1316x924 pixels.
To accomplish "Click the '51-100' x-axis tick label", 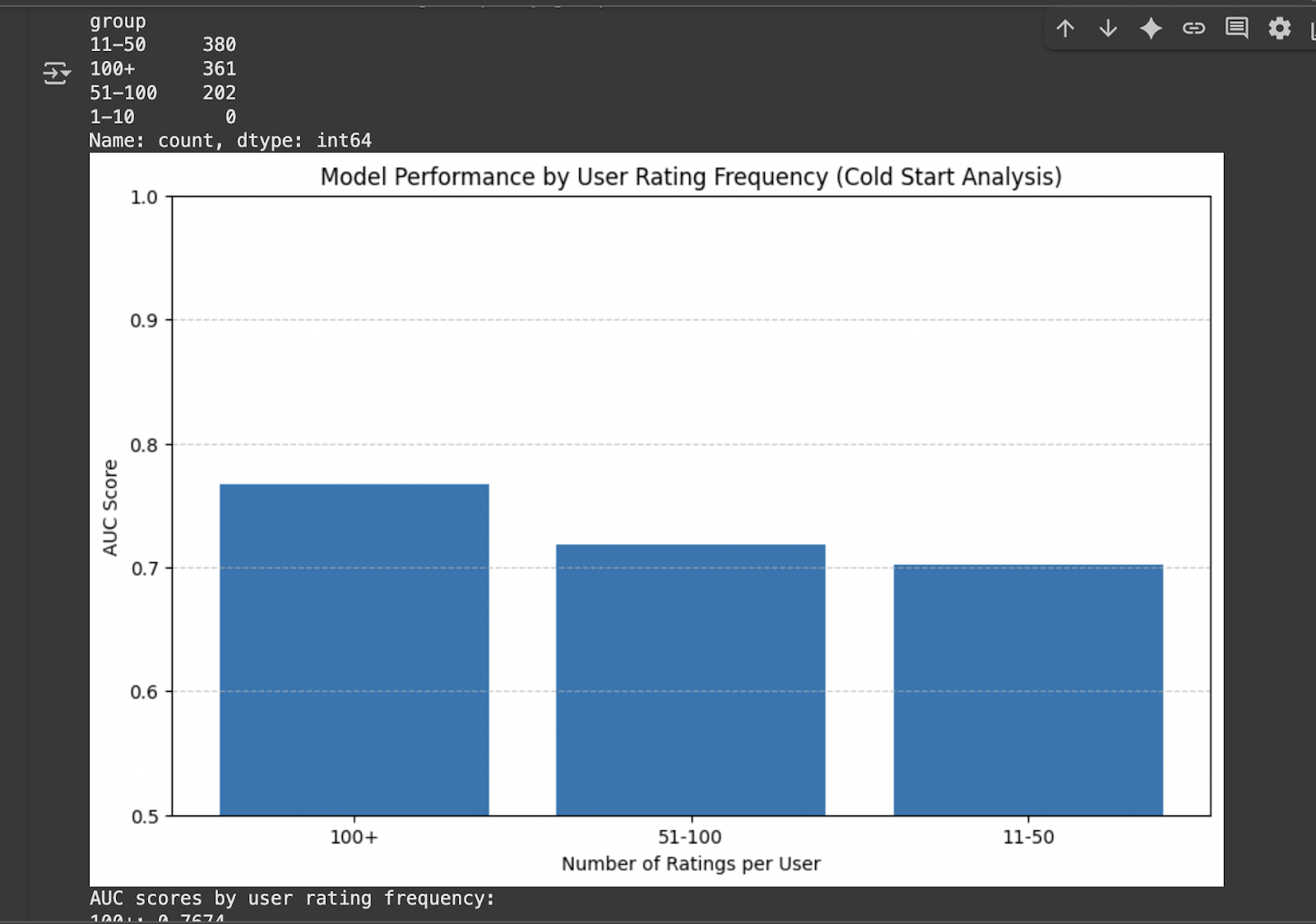I will 689,837.
